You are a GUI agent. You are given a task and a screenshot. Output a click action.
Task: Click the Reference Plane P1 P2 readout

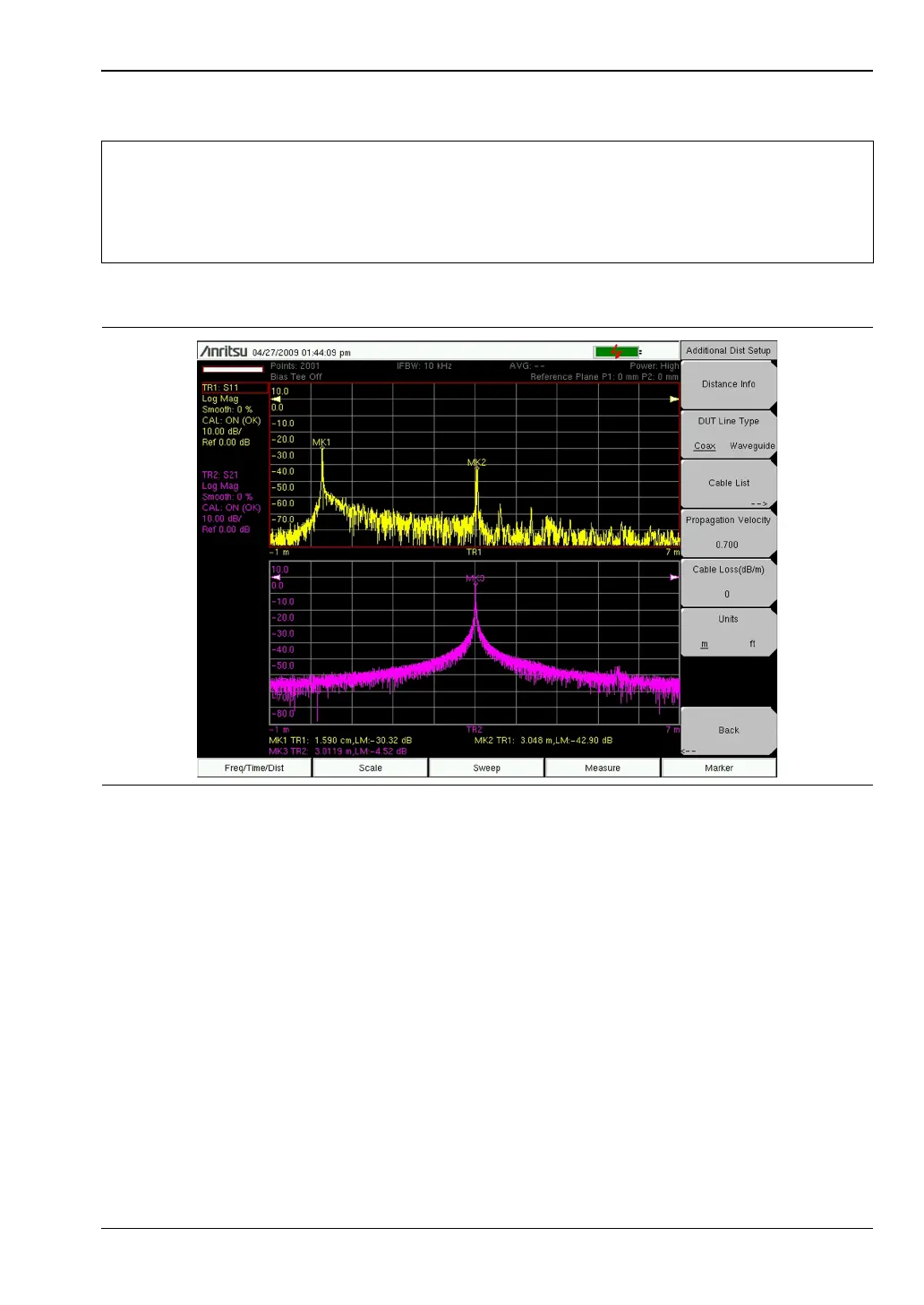coord(604,377)
